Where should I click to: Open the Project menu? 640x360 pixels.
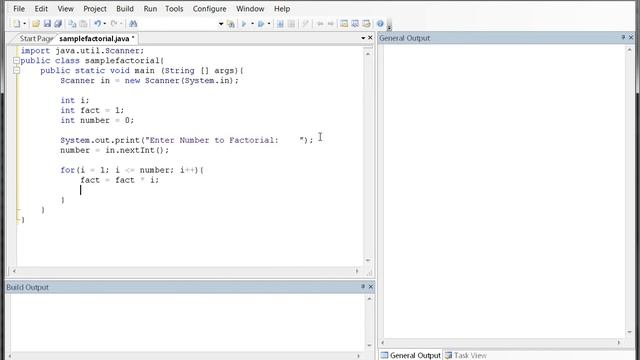pos(95,9)
